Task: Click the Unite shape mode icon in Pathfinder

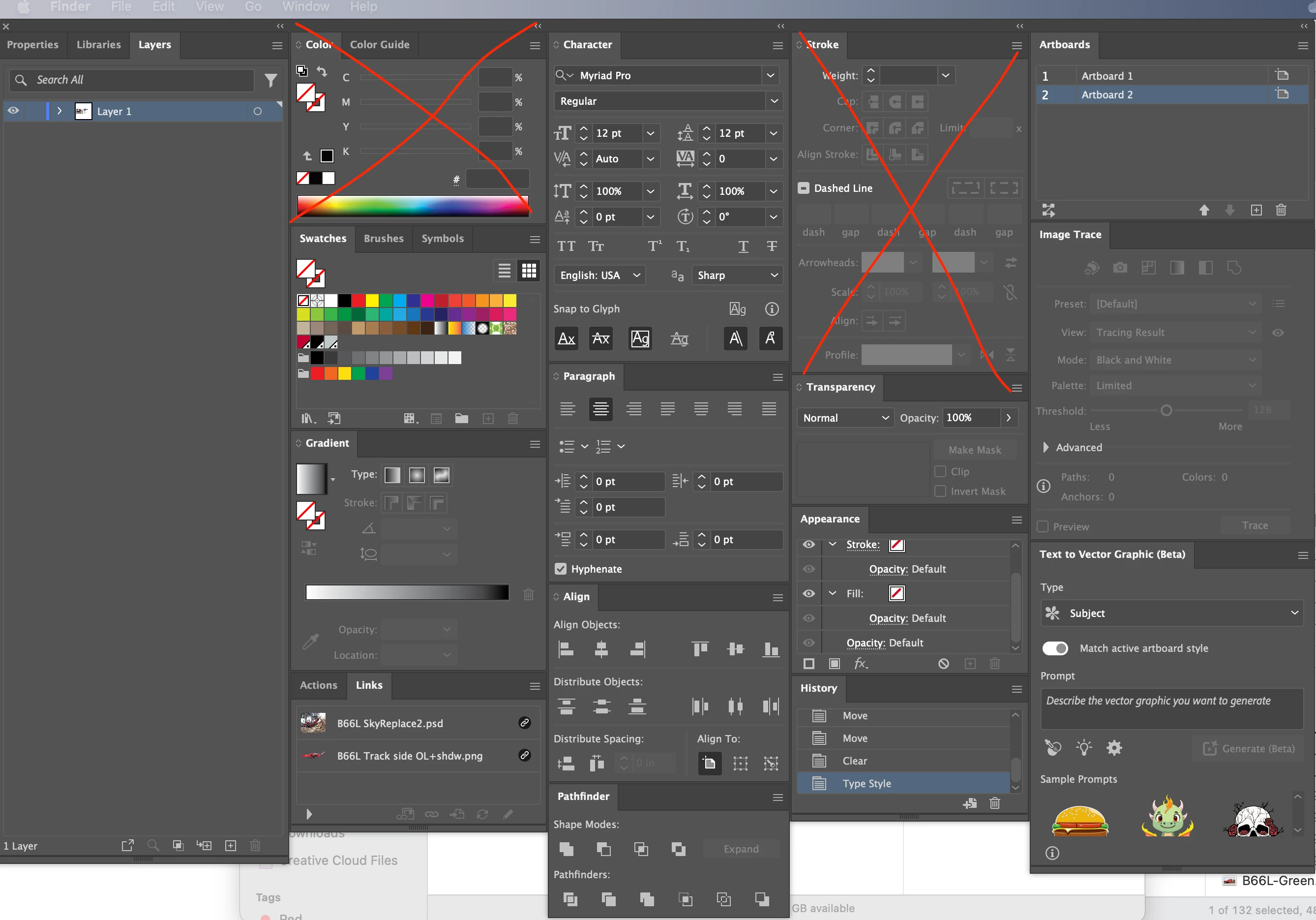Action: point(567,849)
